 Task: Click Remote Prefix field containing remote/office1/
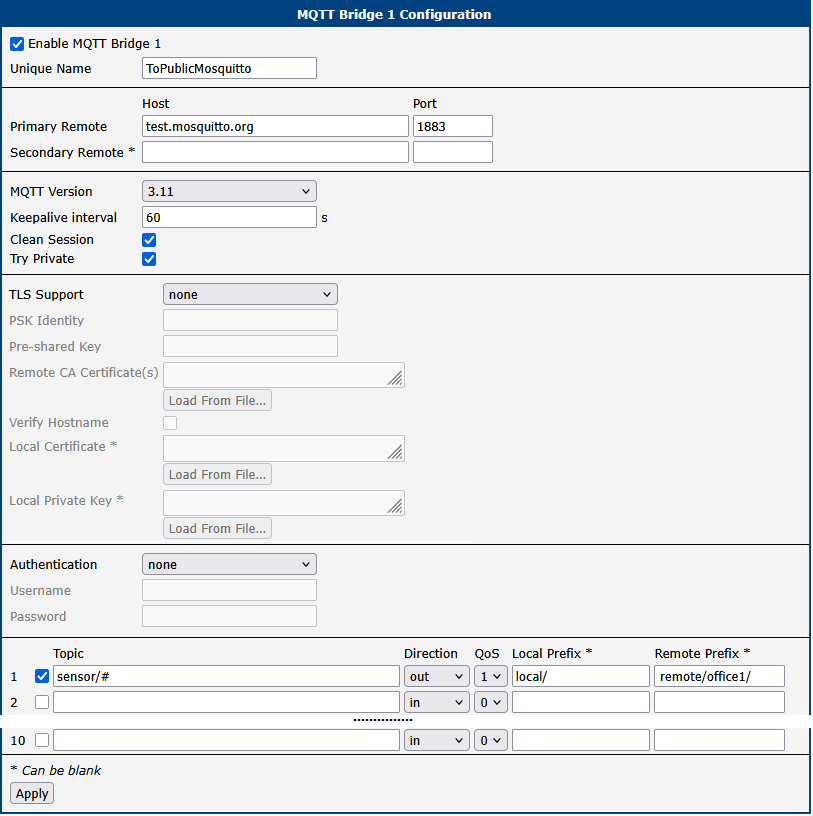pyautogui.click(x=719, y=677)
